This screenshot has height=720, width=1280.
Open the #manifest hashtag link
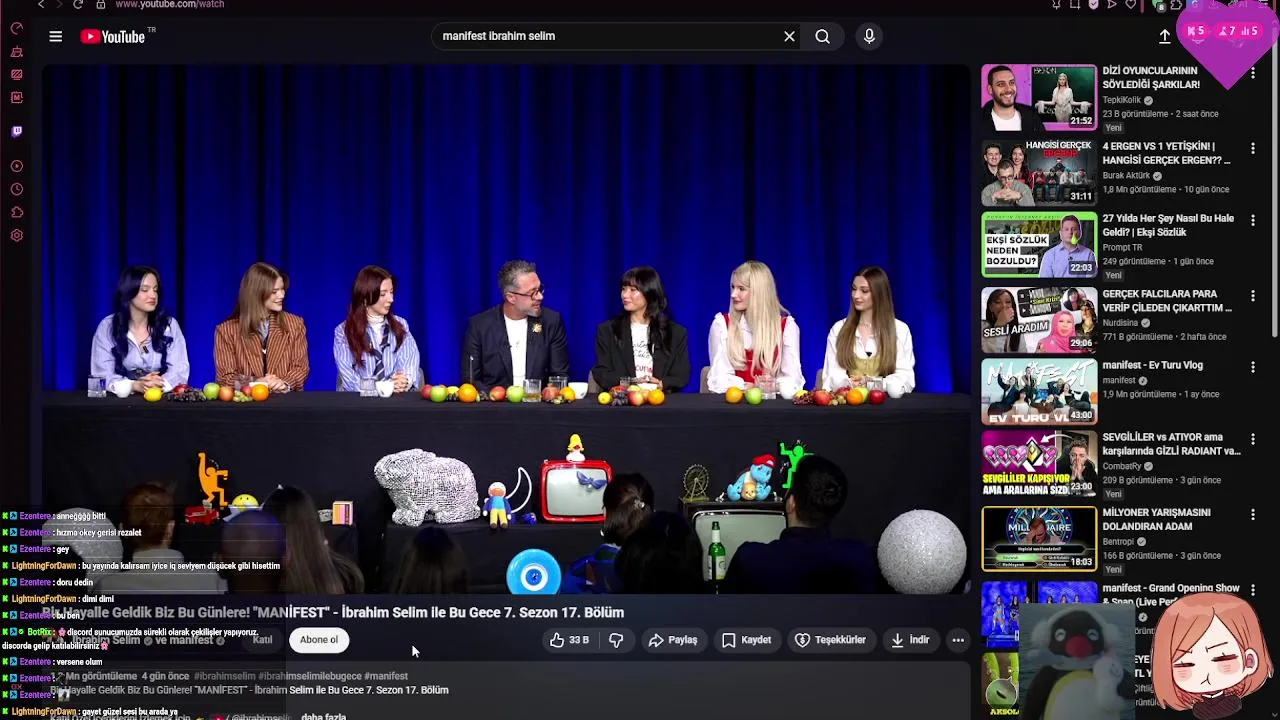[386, 676]
